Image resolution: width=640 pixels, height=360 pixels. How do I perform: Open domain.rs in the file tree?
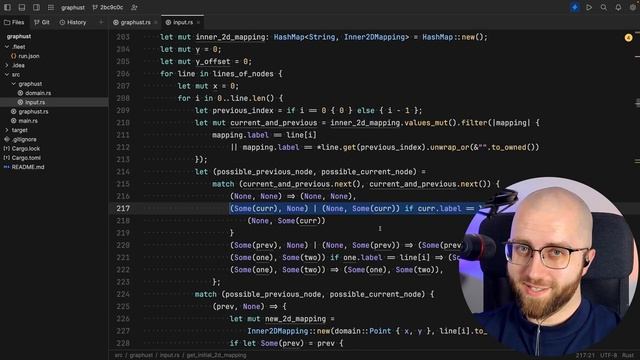(38, 93)
